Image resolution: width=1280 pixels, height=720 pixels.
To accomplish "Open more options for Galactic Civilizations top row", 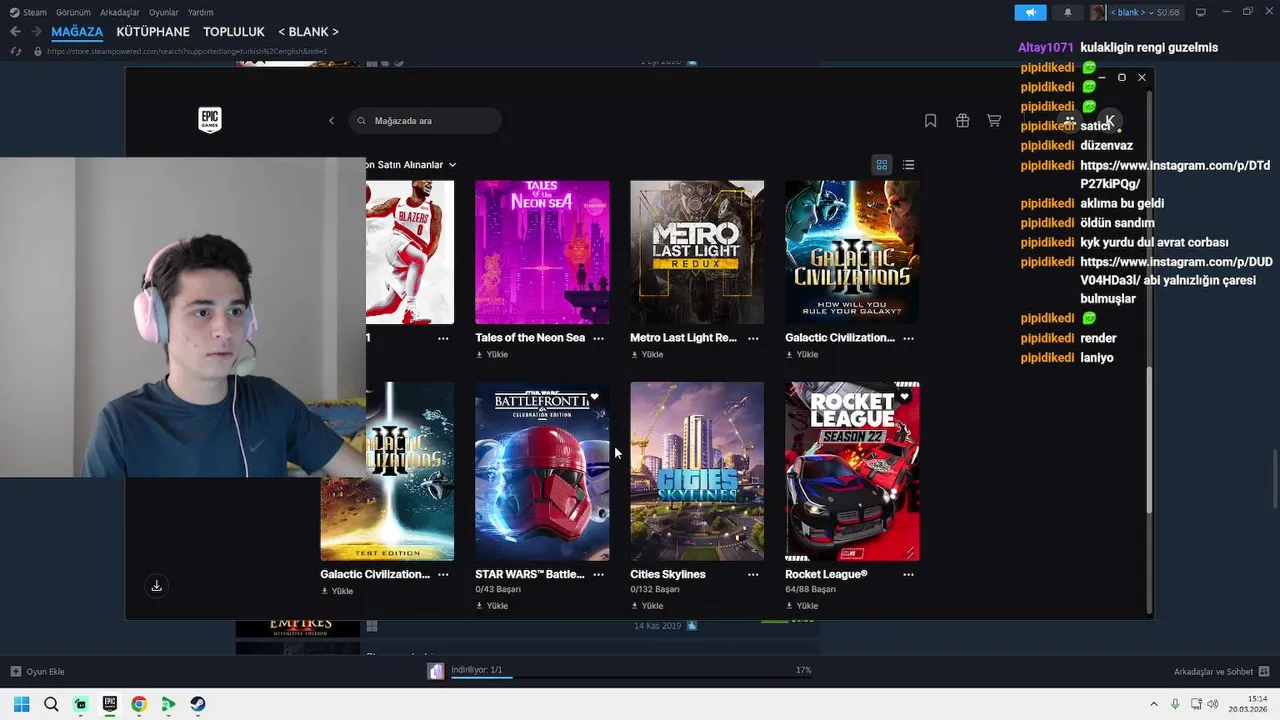I will (908, 338).
